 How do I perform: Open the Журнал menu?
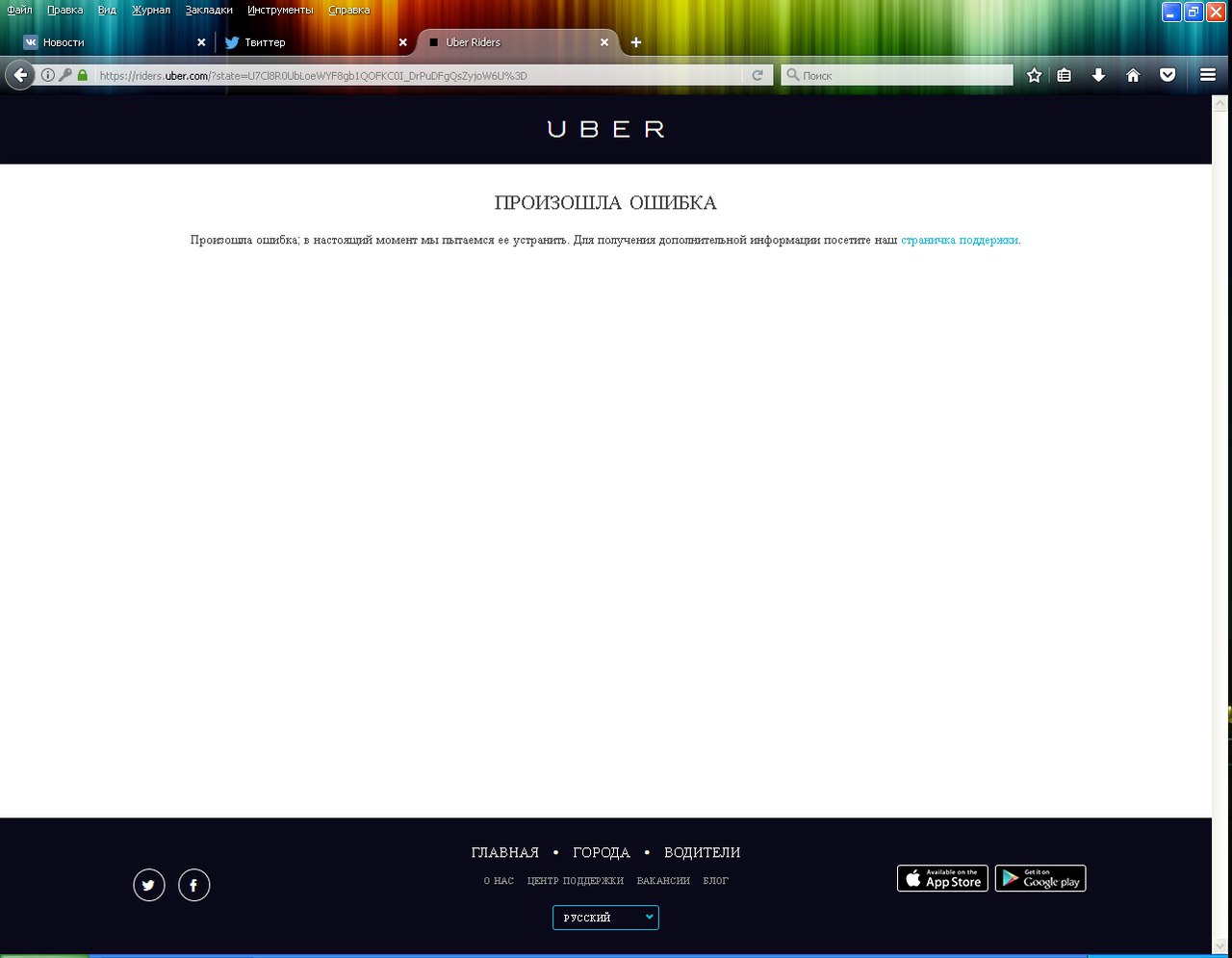pos(151,10)
